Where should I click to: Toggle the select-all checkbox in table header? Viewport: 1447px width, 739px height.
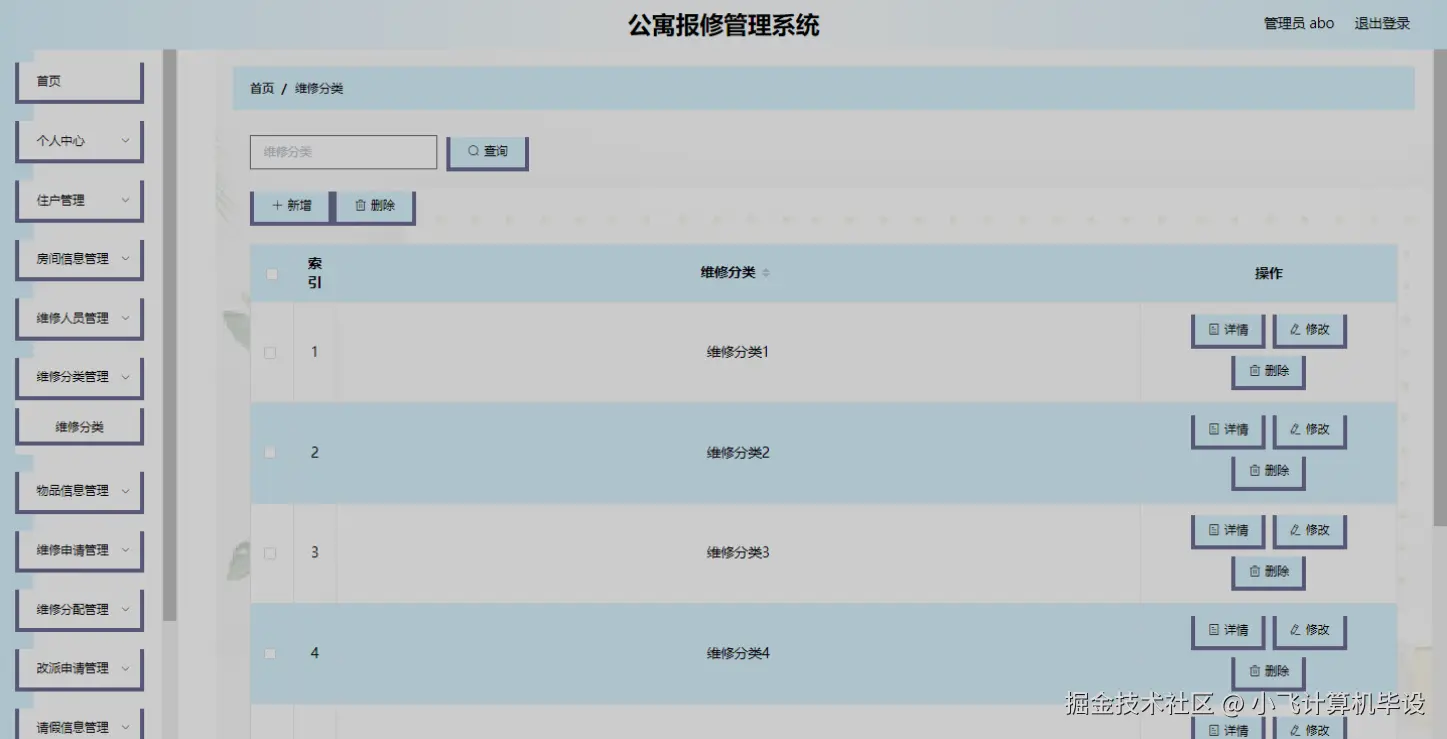(271, 274)
